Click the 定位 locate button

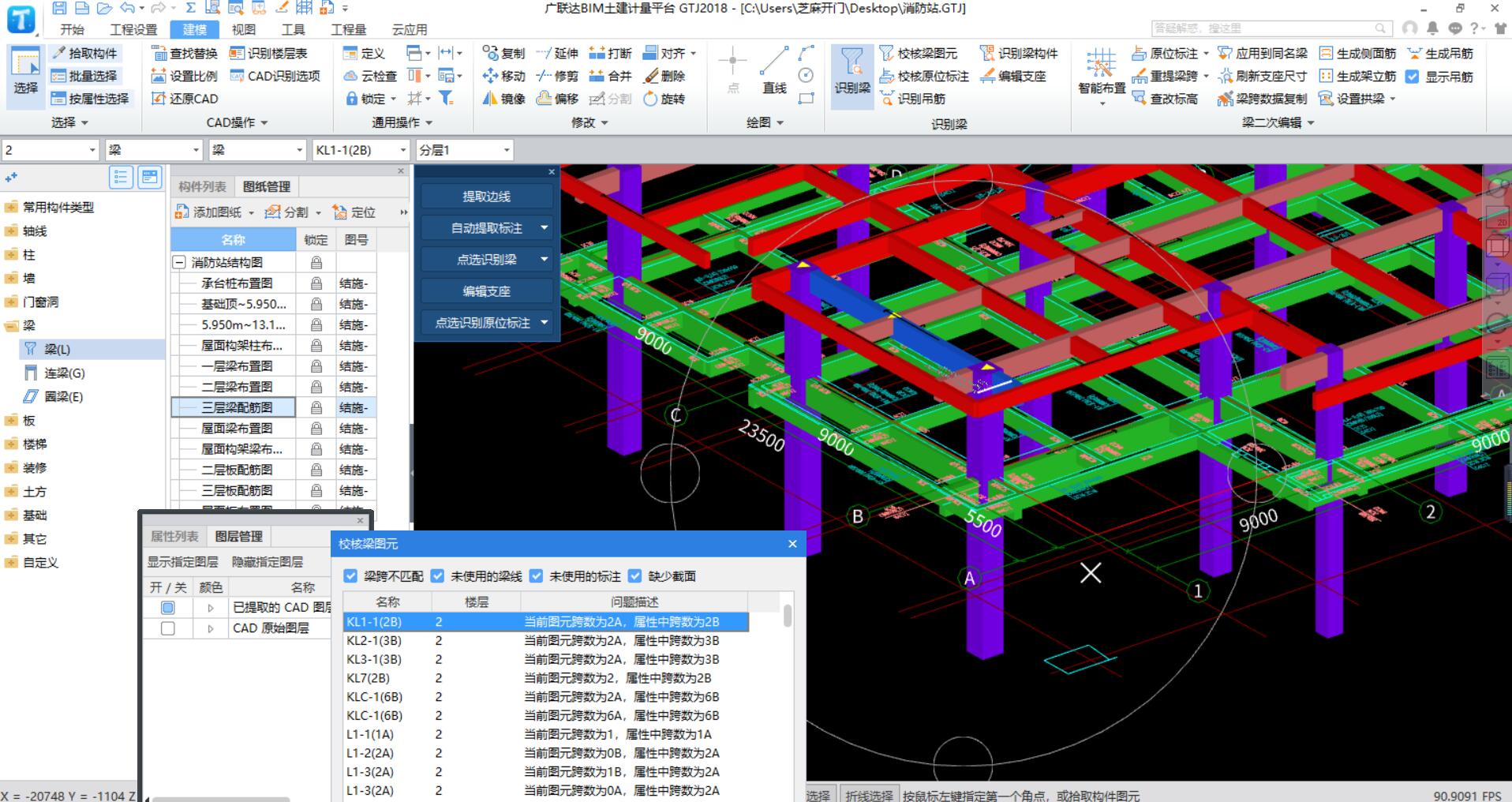pyautogui.click(x=354, y=212)
